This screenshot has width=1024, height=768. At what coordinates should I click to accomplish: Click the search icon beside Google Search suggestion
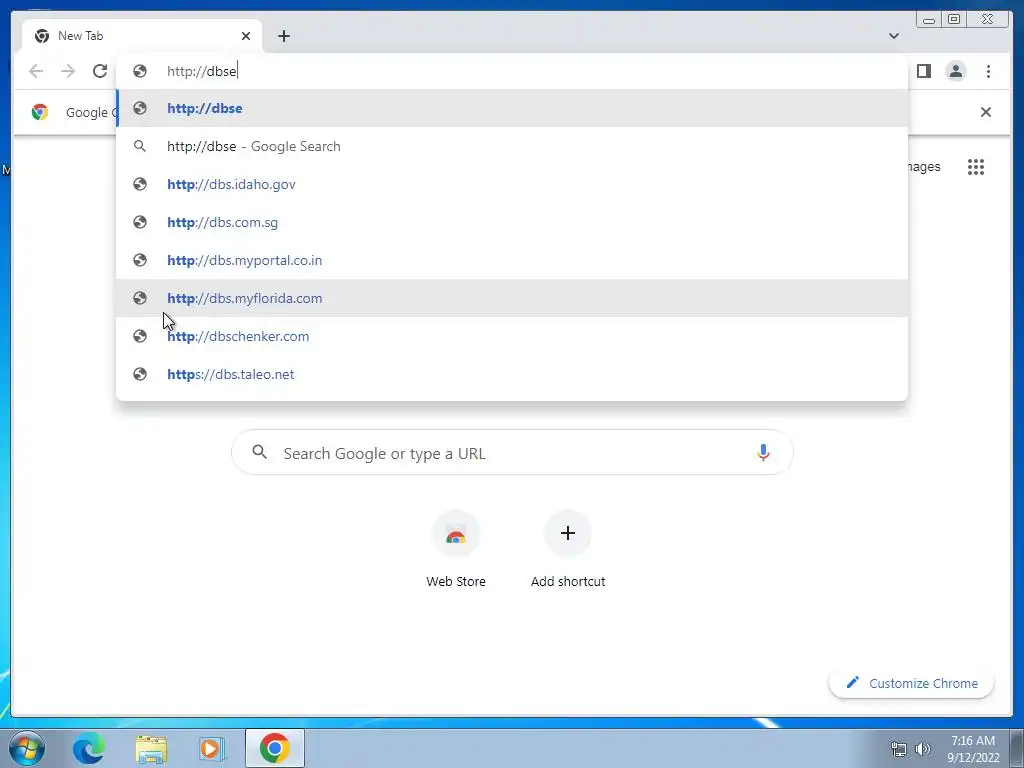140,146
